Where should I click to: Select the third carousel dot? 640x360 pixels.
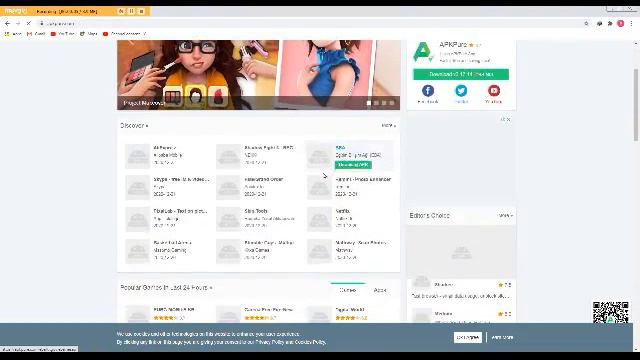click(384, 103)
